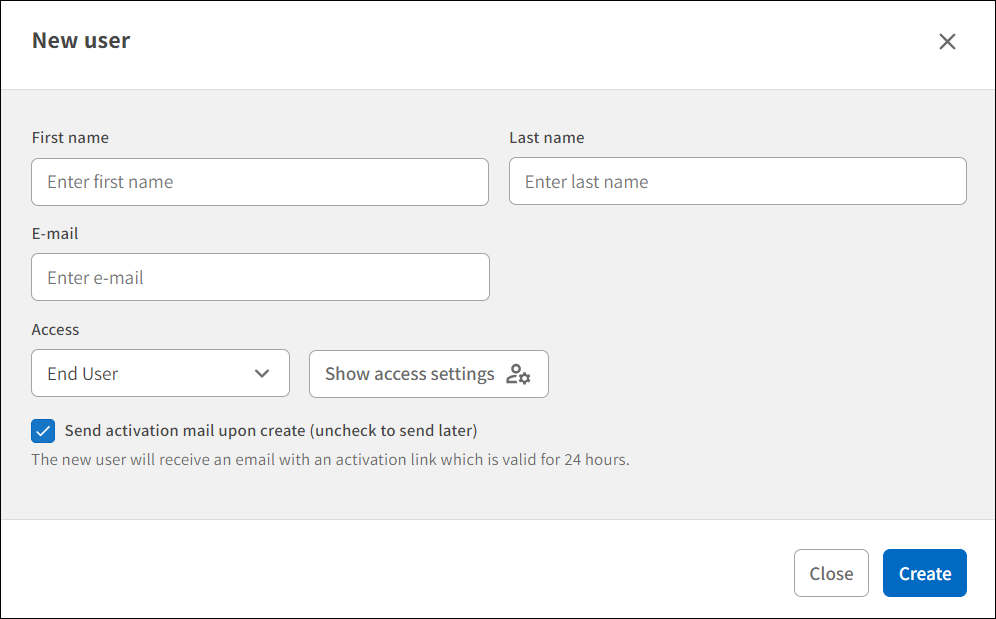
Task: Uncheck the Send activation mail checkbox
Action: click(x=43, y=431)
